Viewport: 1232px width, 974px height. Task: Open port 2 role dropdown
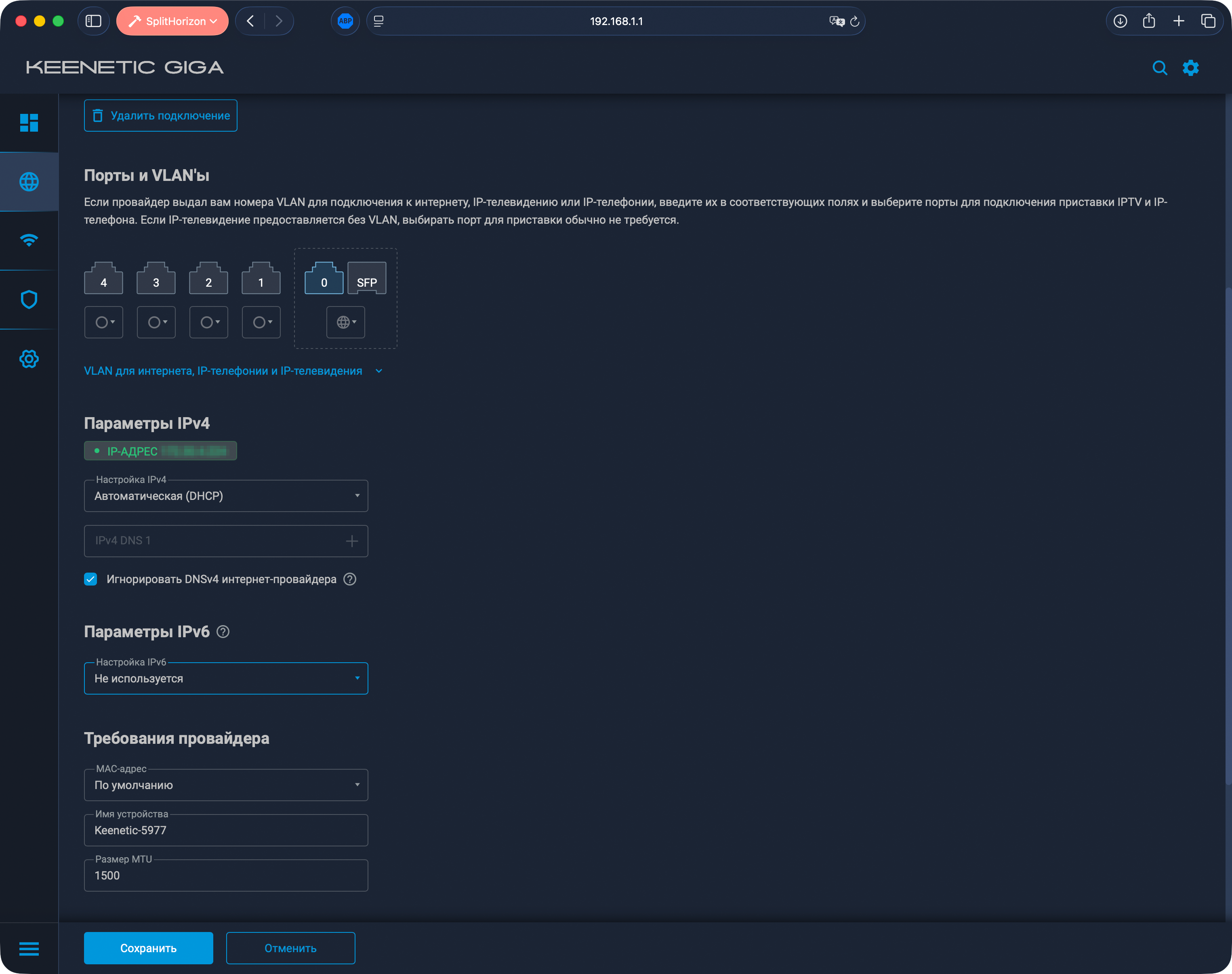pos(208,322)
